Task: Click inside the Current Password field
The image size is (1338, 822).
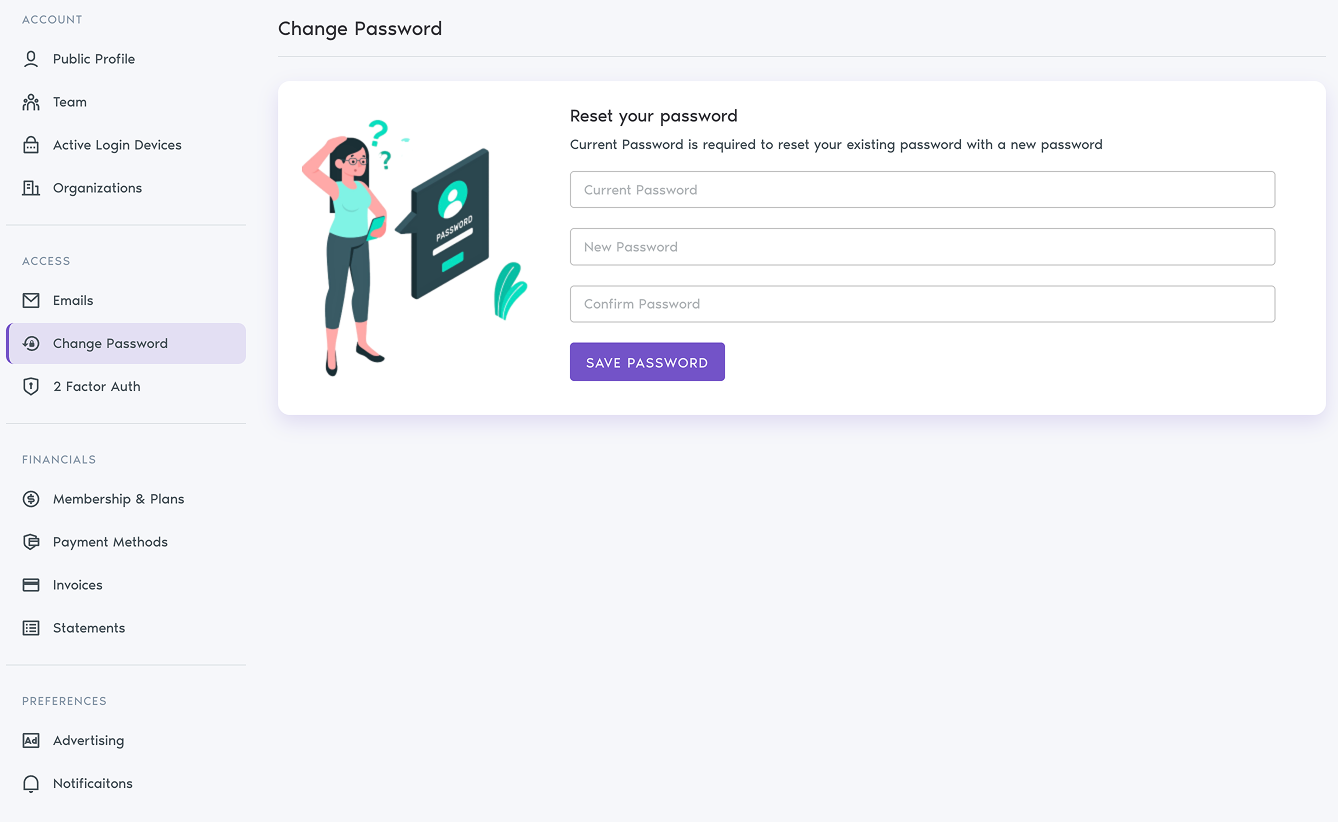Action: point(922,189)
